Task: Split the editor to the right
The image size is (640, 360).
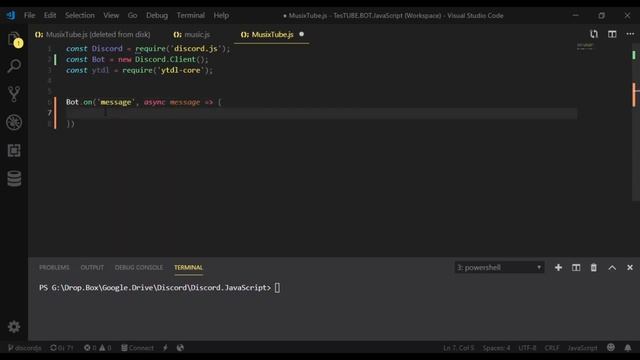Action: pyautogui.click(x=612, y=34)
